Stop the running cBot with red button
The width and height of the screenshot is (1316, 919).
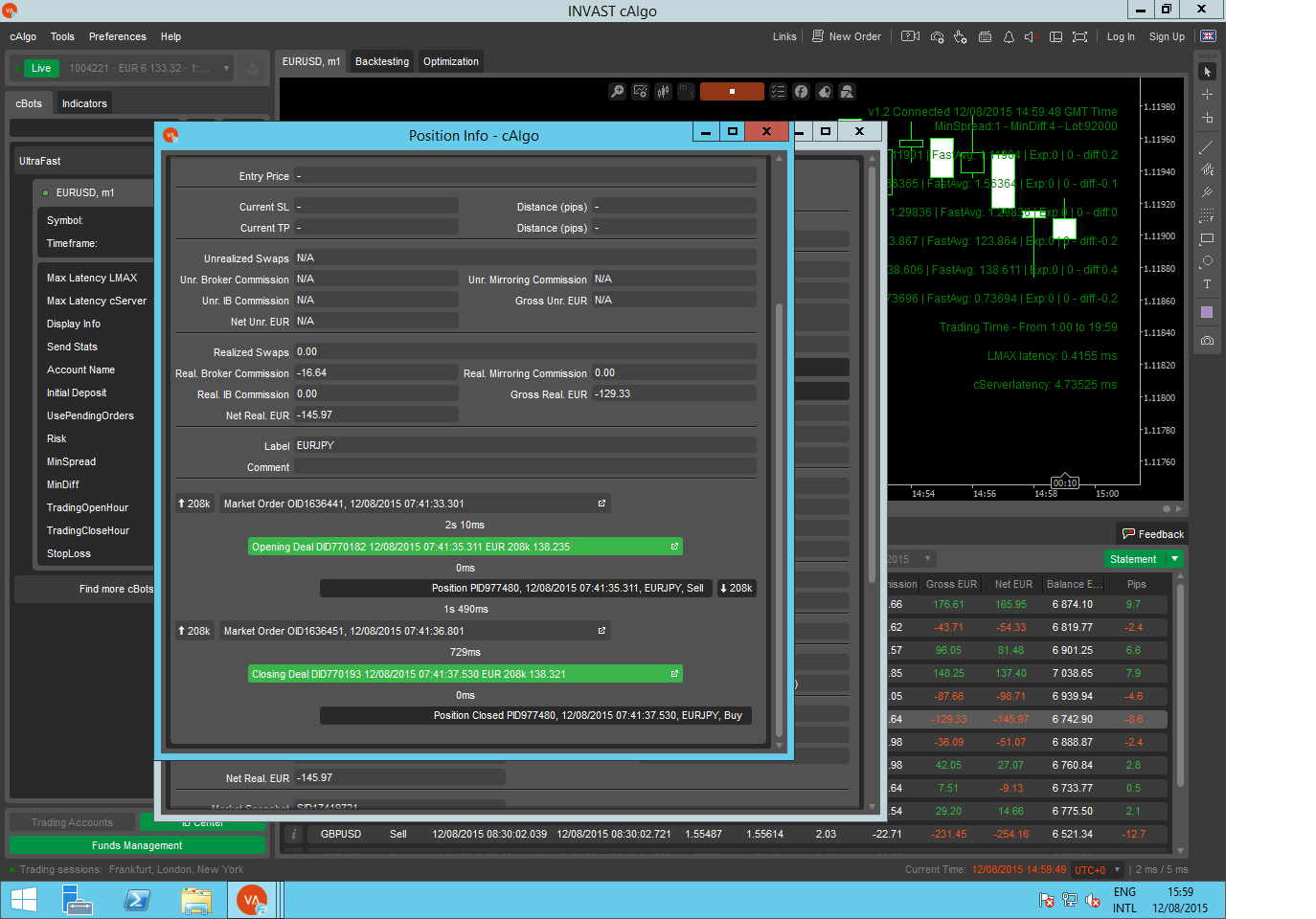tap(732, 91)
